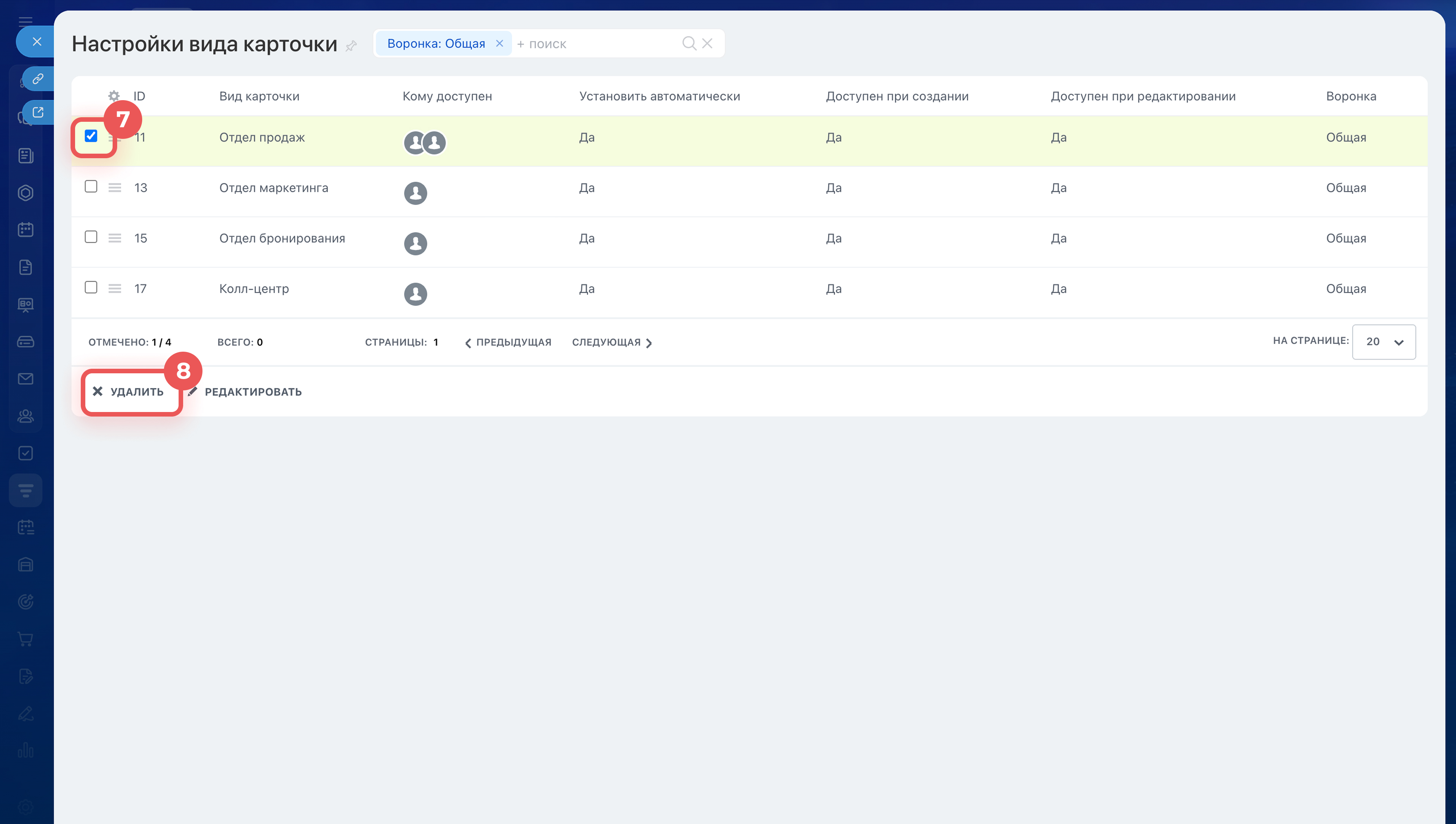Close the slider panel with X button
The width and height of the screenshot is (1456, 824).
tap(37, 41)
